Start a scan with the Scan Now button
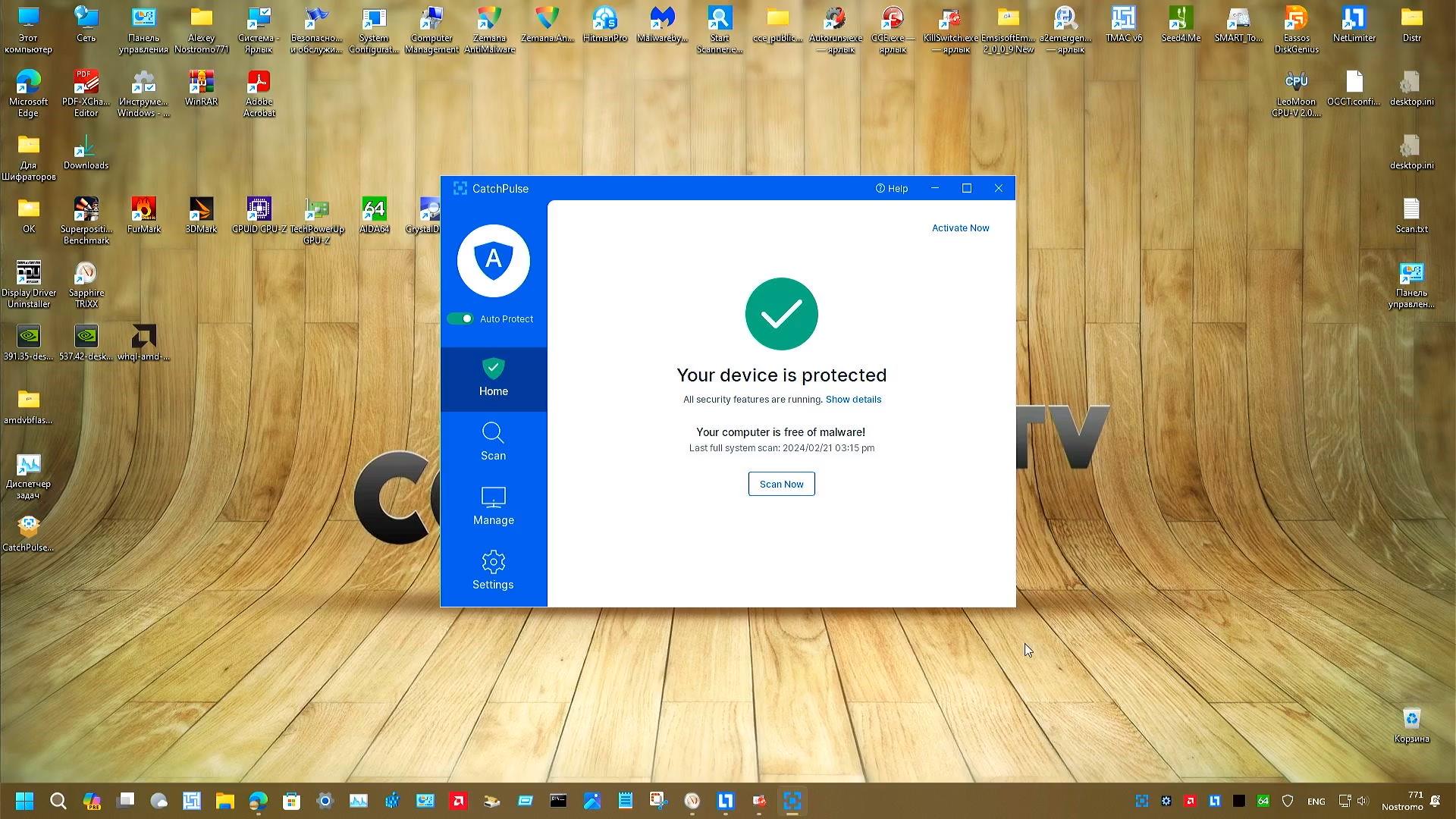Screen dimensions: 1456x819 (x=781, y=484)
